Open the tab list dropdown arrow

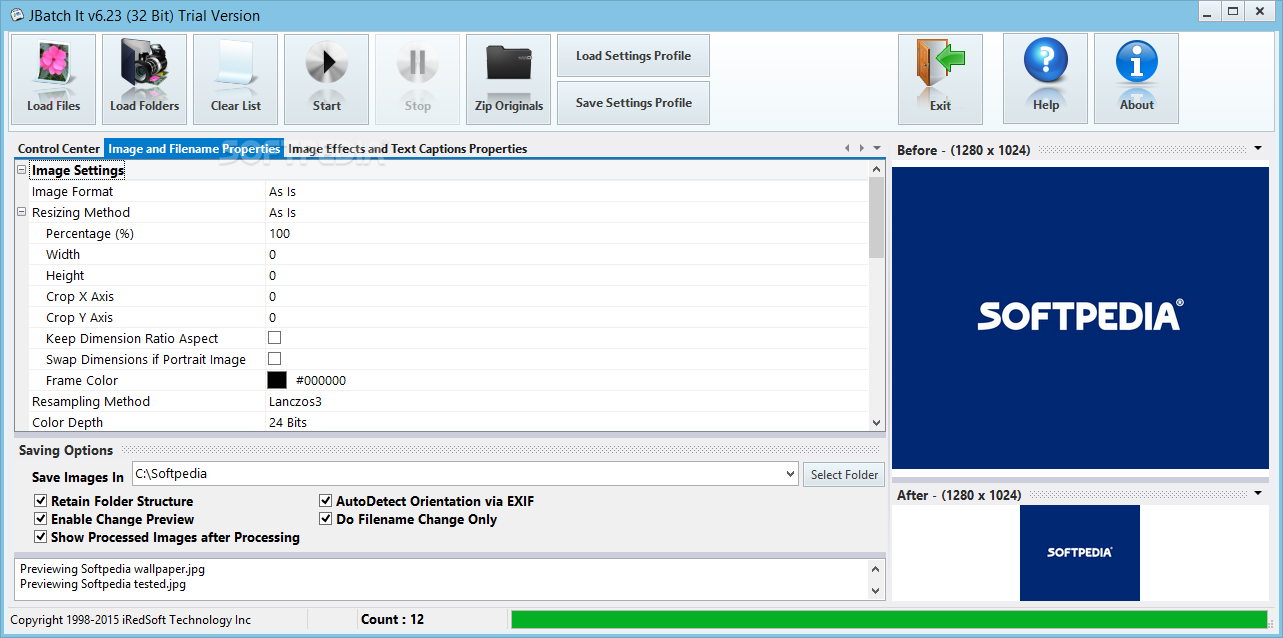(877, 148)
